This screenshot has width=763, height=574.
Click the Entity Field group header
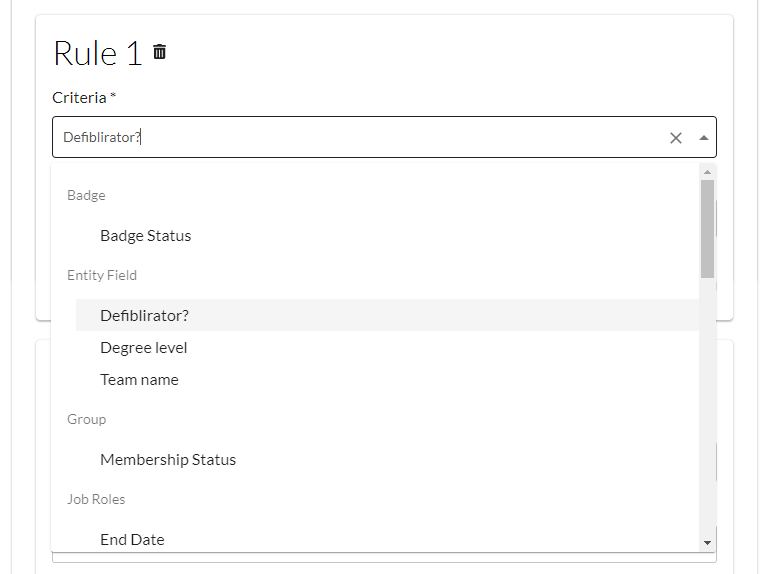102,276
